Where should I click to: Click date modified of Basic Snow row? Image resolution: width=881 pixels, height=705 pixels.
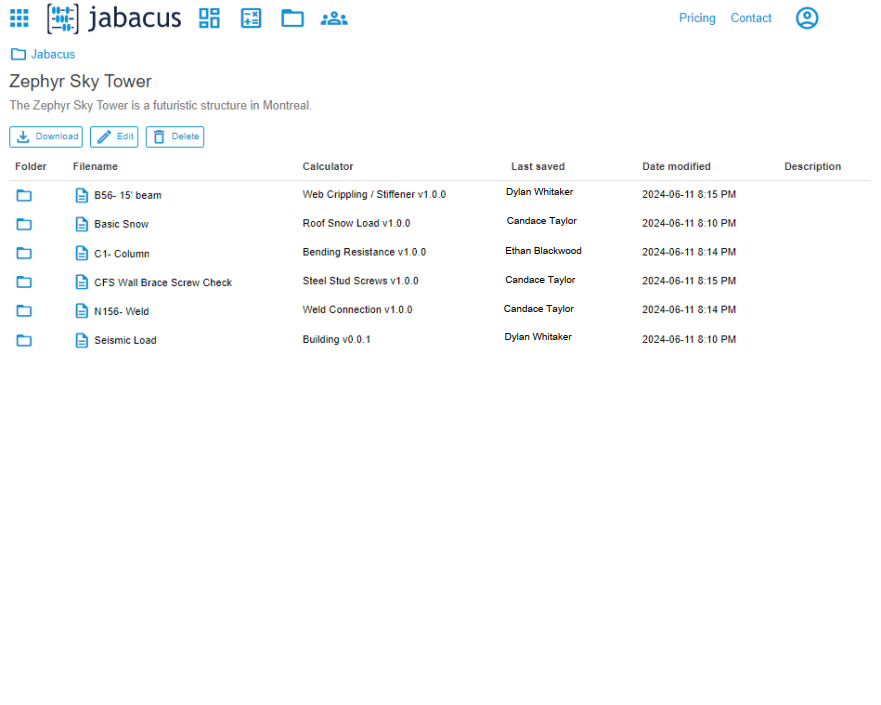coord(689,223)
